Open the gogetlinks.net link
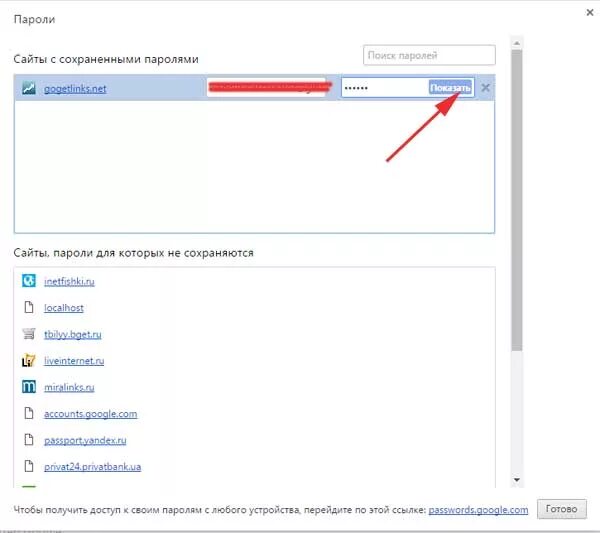Viewport: 600px width, 533px height. [75, 89]
